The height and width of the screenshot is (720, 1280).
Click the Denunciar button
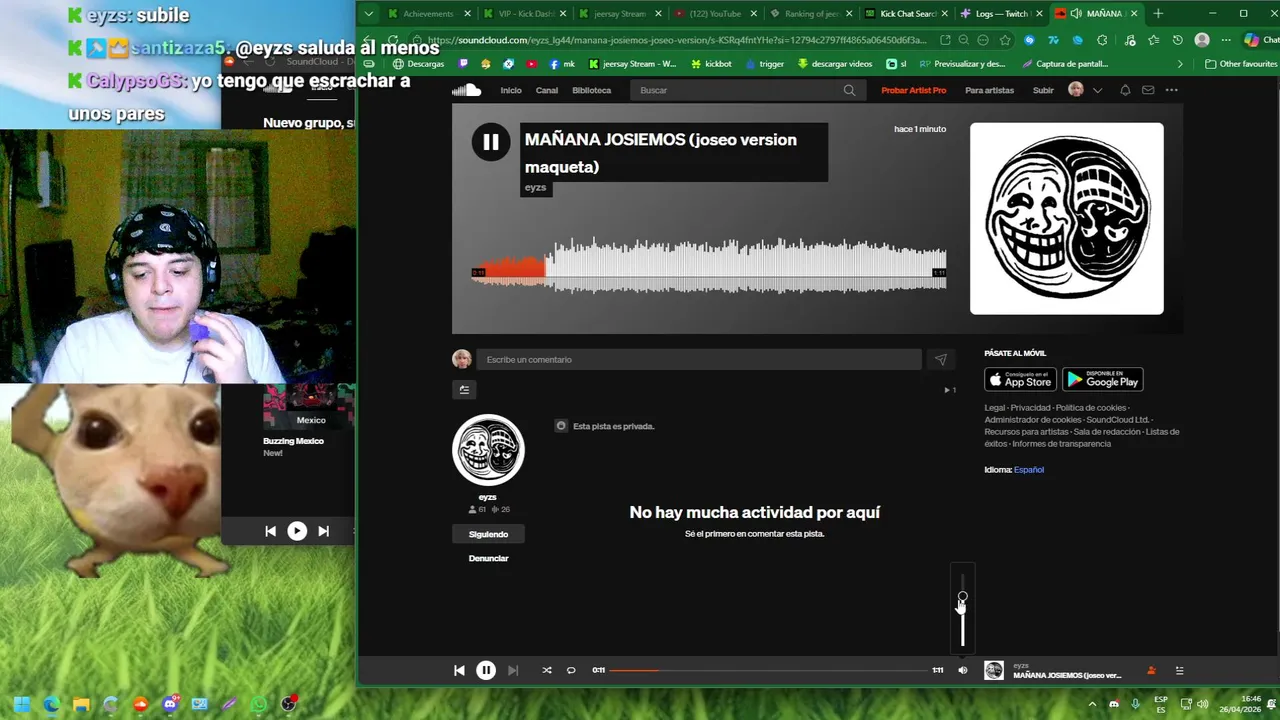click(x=488, y=558)
